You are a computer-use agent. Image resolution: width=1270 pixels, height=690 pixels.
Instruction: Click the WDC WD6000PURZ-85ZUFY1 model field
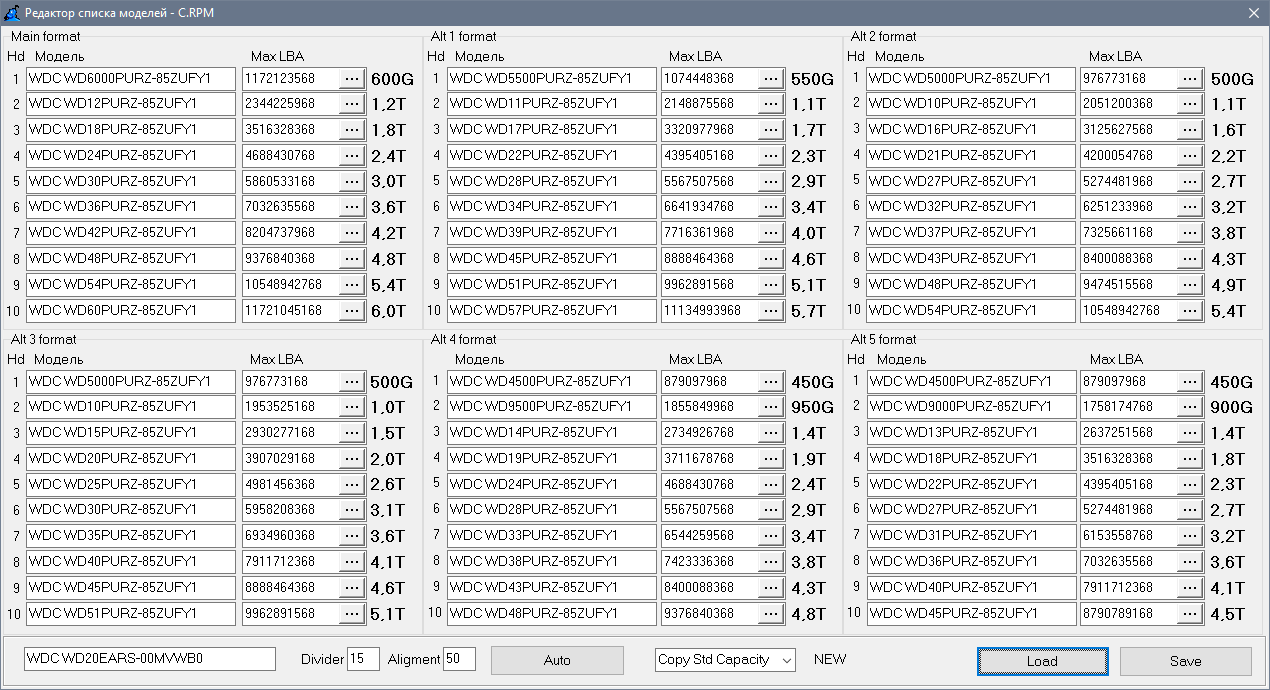pyautogui.click(x=131, y=78)
